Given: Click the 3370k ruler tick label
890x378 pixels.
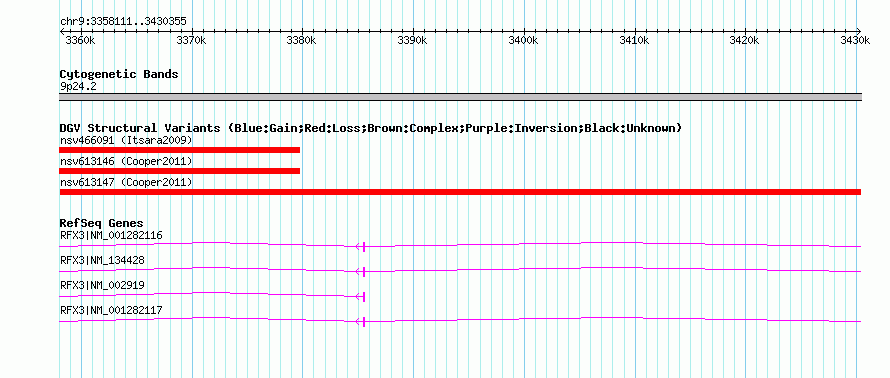Looking at the screenshot, I should [191, 40].
